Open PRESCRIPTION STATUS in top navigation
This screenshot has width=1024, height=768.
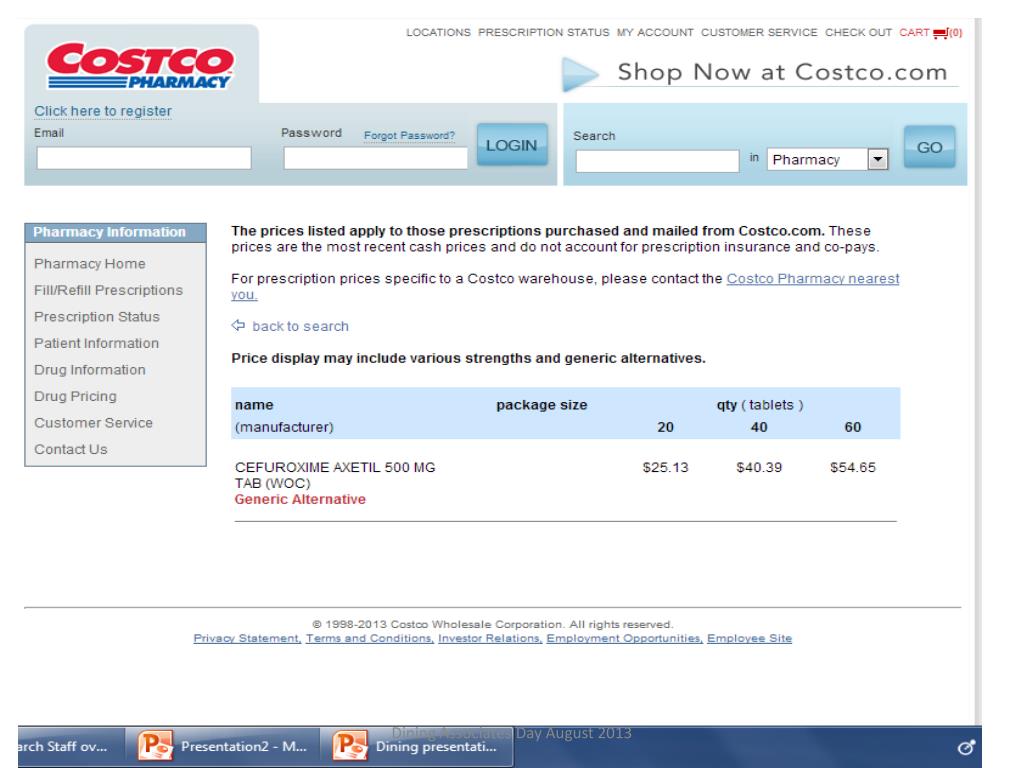543,33
